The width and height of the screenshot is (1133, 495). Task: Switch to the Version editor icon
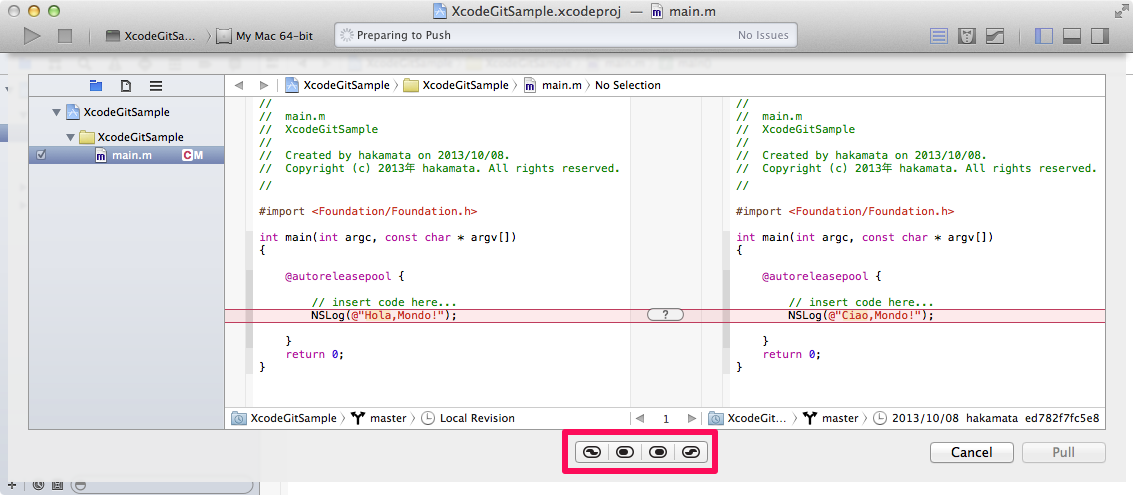coord(995,36)
